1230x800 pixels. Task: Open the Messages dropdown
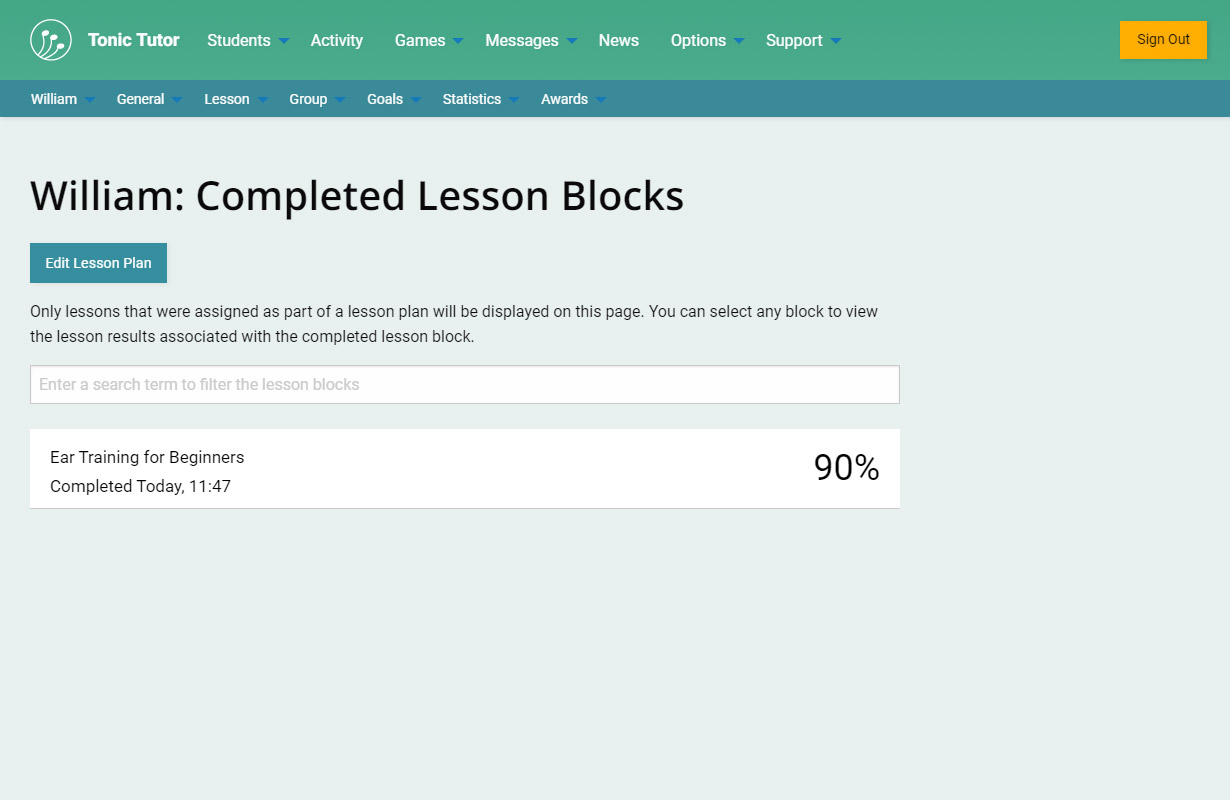click(530, 40)
